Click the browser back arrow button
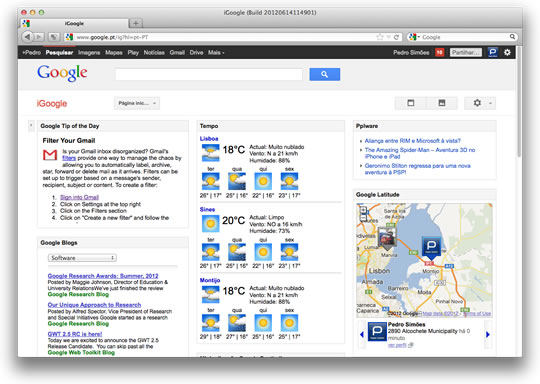 click(28, 37)
